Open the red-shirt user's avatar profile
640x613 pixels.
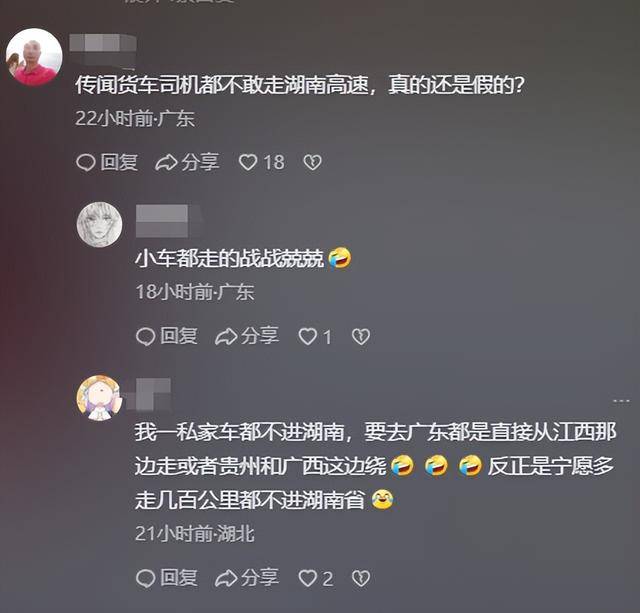click(x=34, y=57)
